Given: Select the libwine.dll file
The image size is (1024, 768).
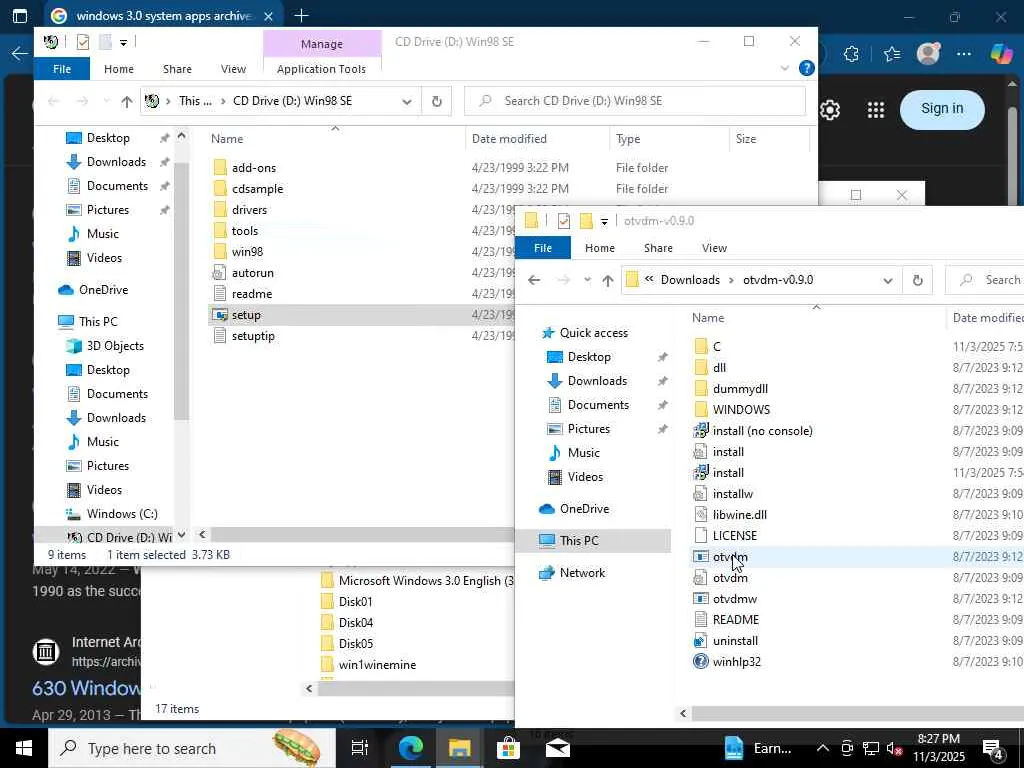Looking at the screenshot, I should click(x=739, y=515).
